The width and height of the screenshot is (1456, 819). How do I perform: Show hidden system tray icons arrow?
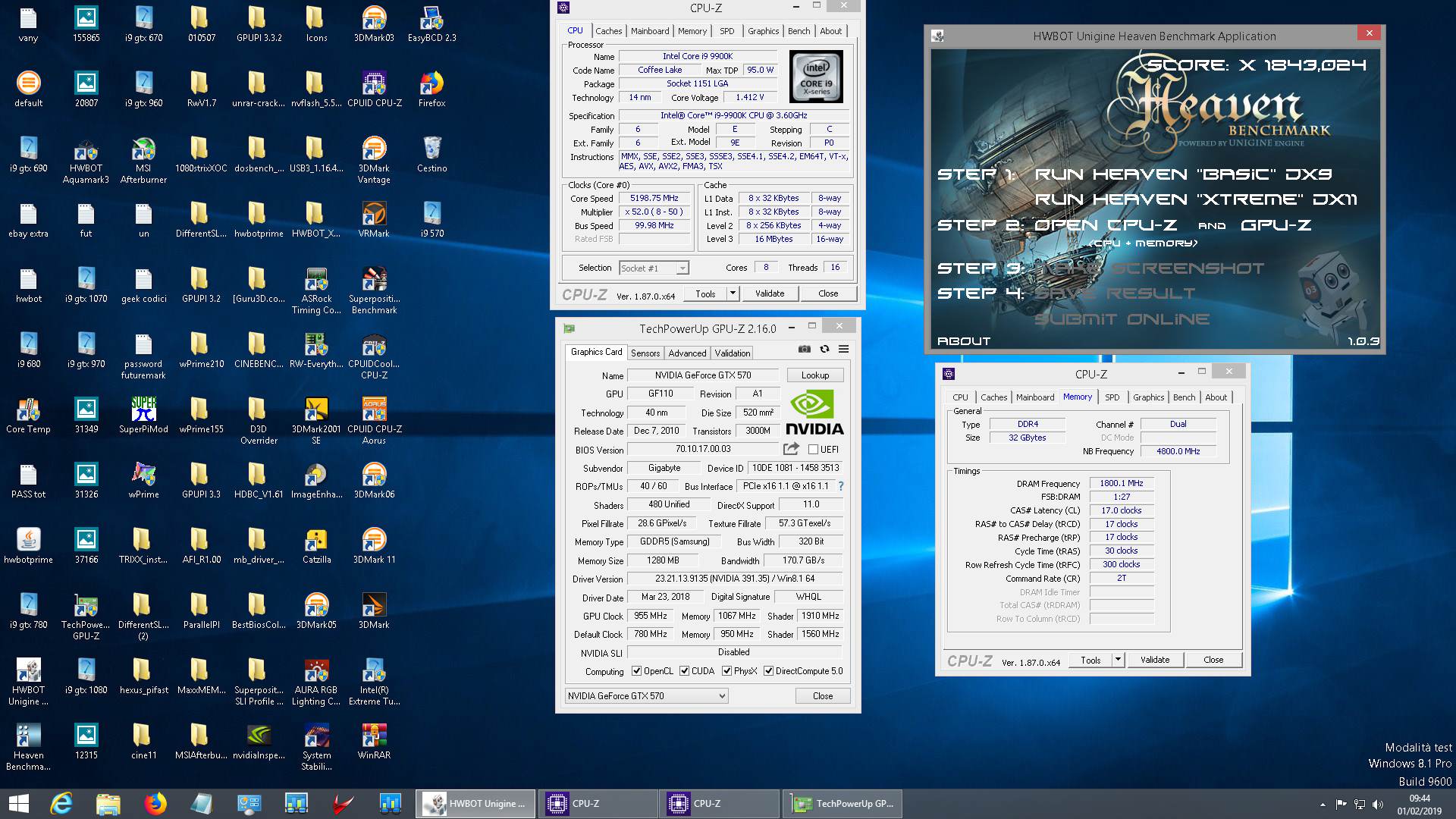(x=1323, y=804)
